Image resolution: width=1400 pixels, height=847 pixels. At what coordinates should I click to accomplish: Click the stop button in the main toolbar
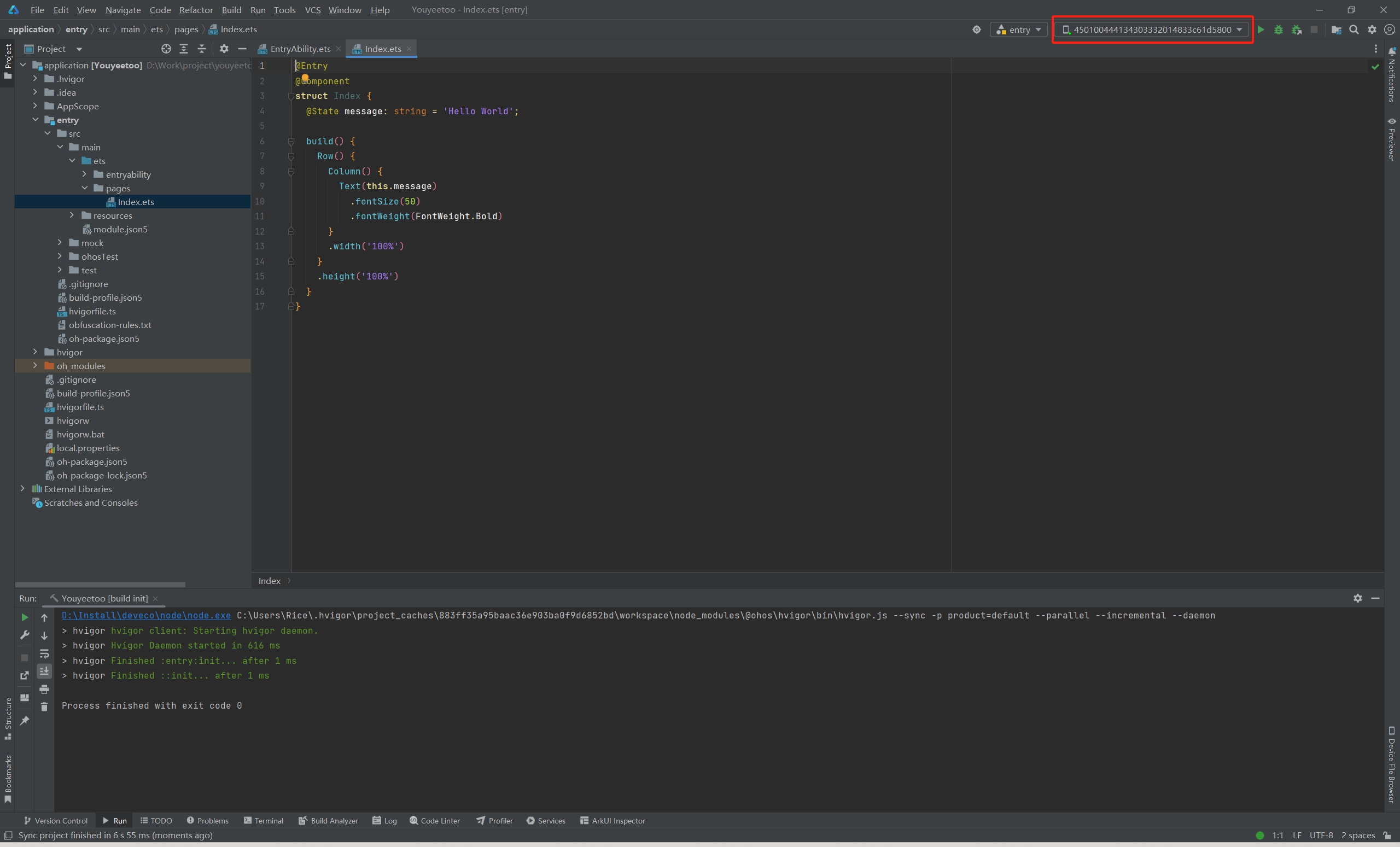[1314, 30]
